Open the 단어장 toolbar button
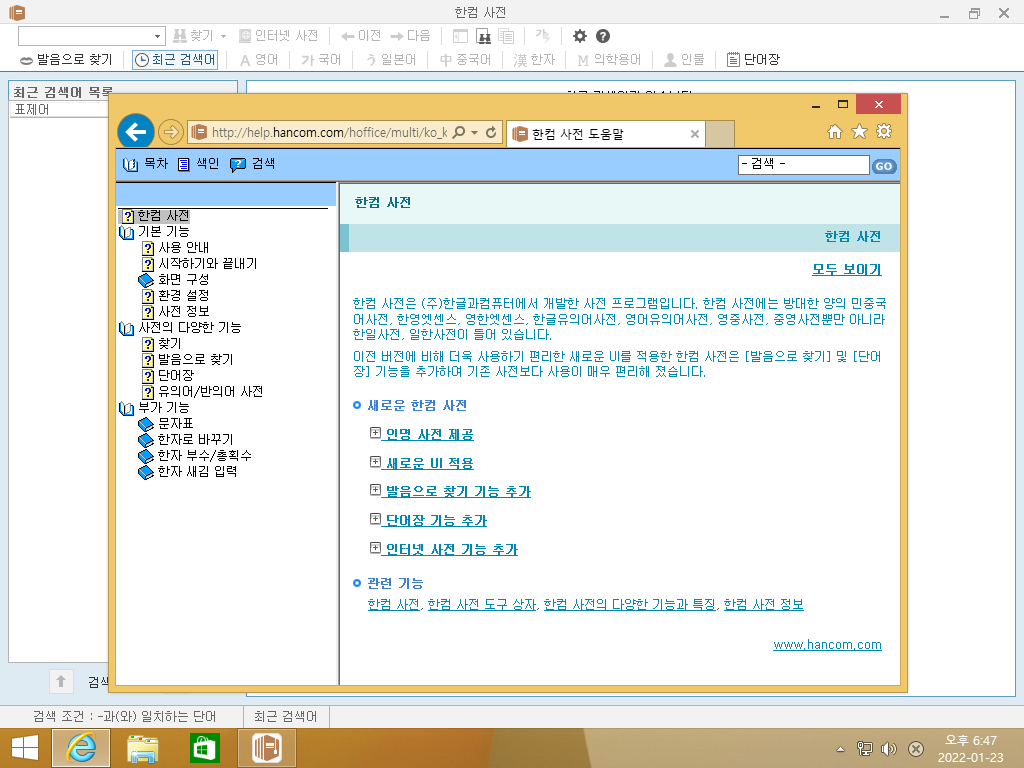The width and height of the screenshot is (1024, 768). [753, 59]
